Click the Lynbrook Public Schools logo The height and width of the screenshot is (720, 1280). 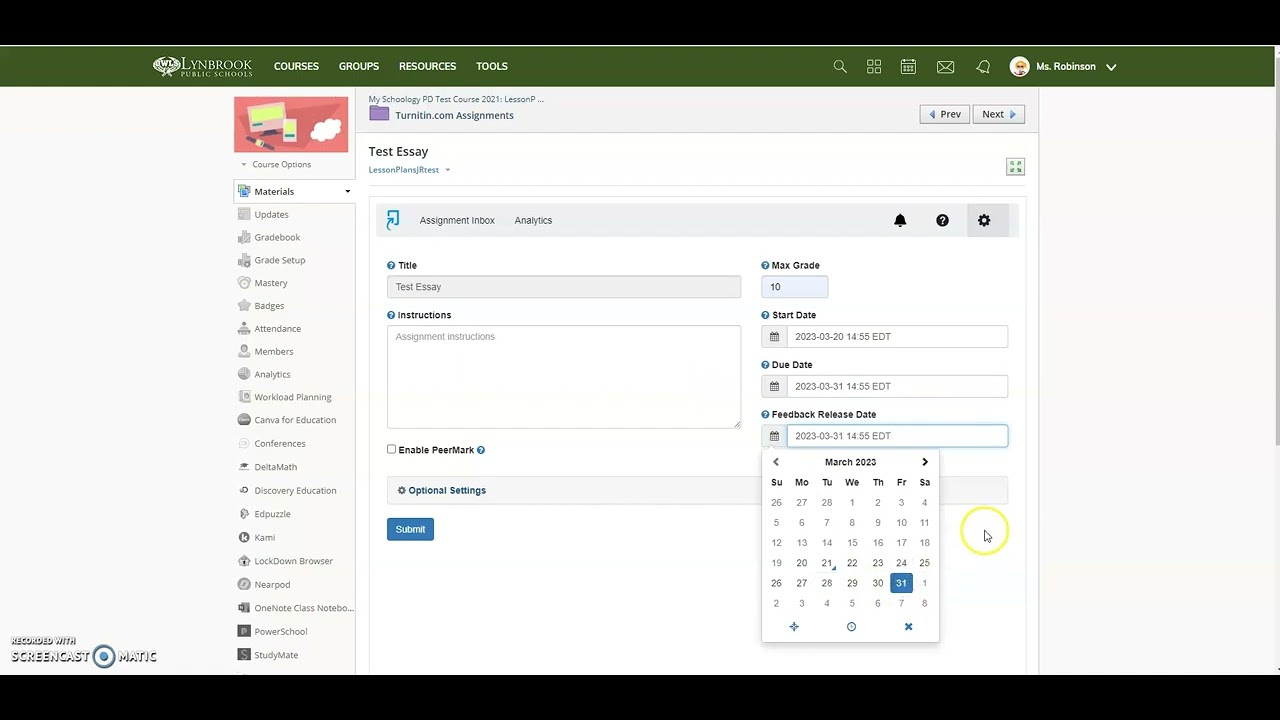[203, 66]
